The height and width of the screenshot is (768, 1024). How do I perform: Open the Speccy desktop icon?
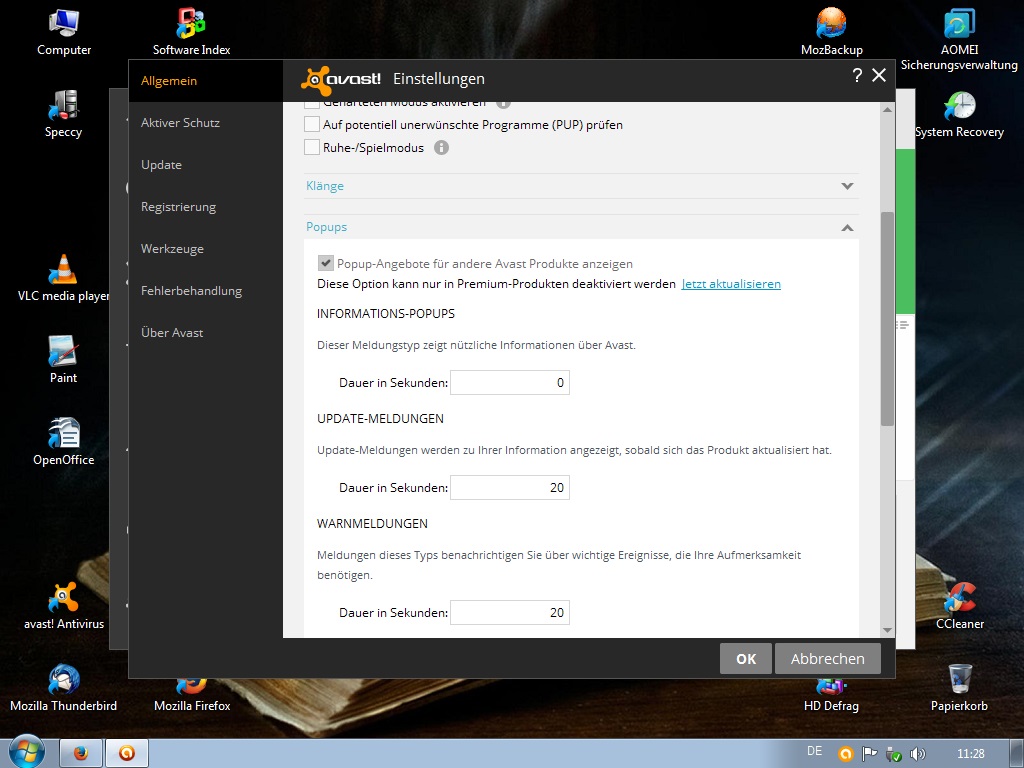63,114
